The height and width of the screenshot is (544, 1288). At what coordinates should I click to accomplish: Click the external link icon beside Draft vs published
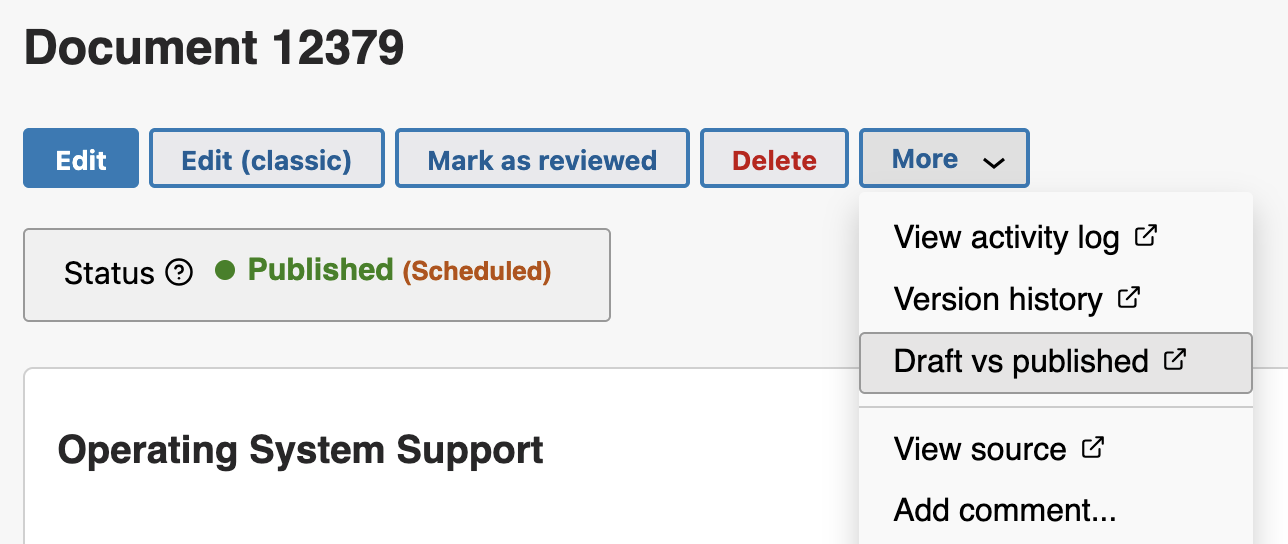pos(1175,360)
